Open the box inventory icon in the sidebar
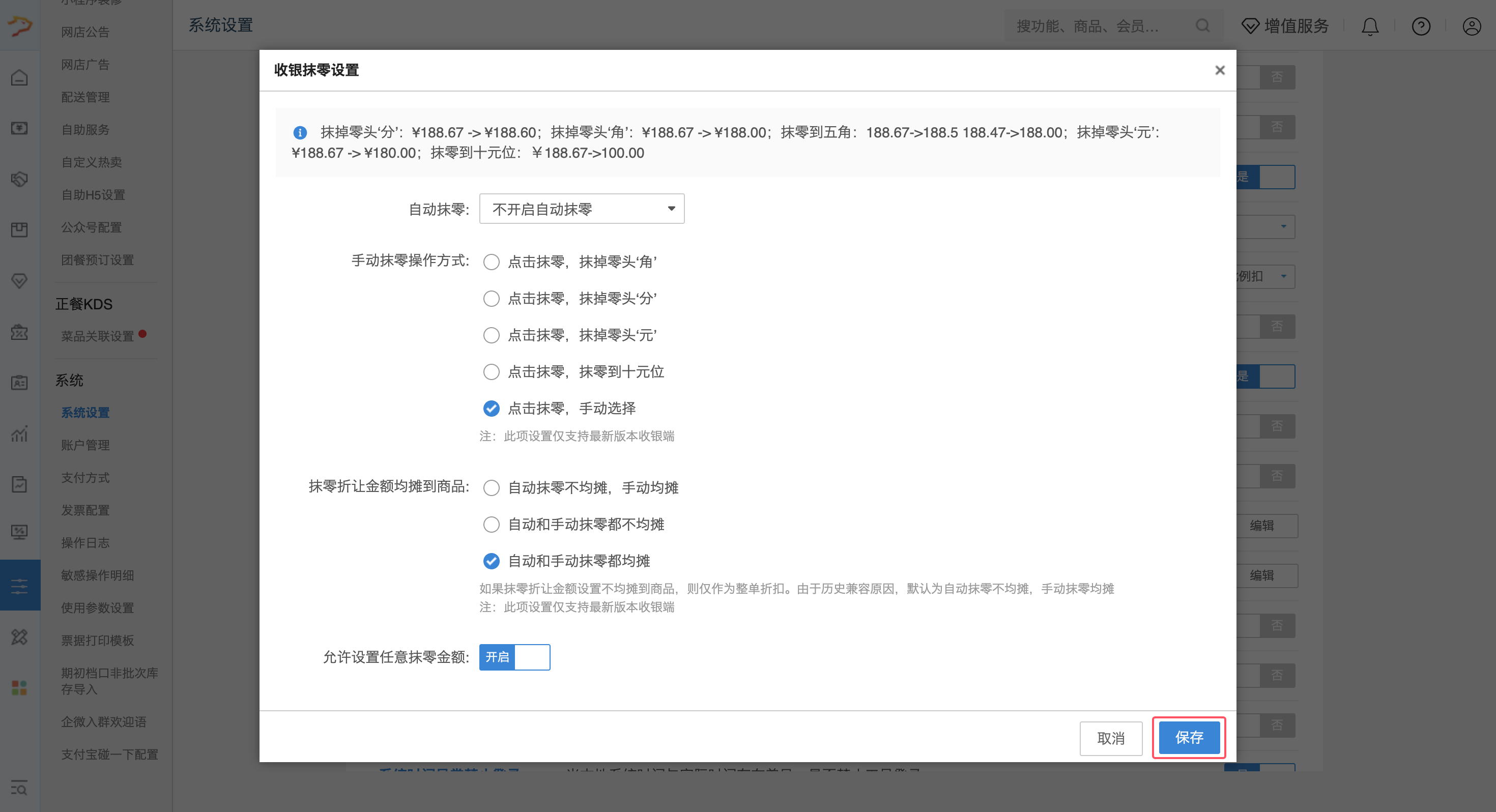The height and width of the screenshot is (812, 1496). coord(19,229)
